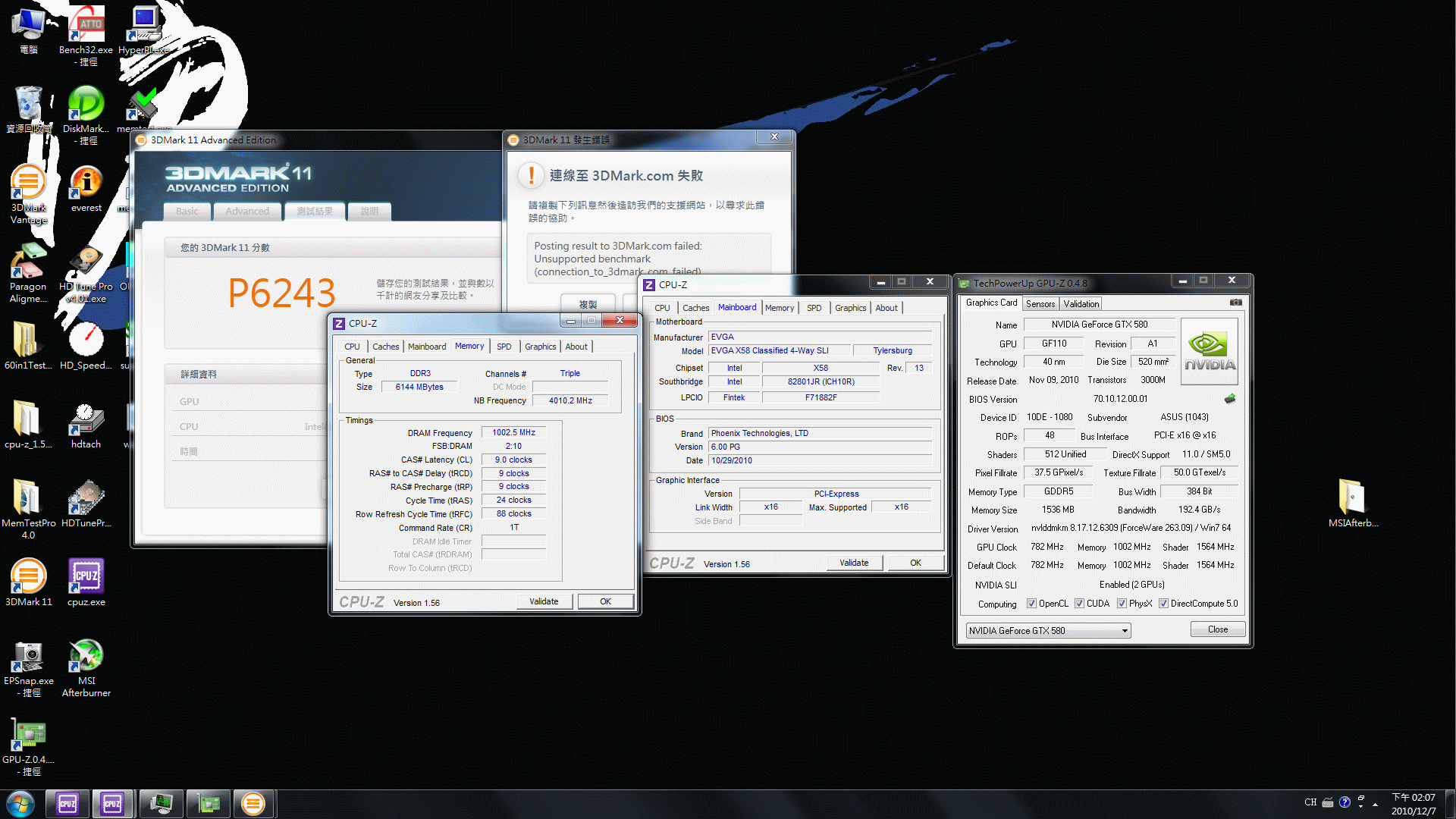Click OK in memory CPU-Z window

[x=605, y=601]
